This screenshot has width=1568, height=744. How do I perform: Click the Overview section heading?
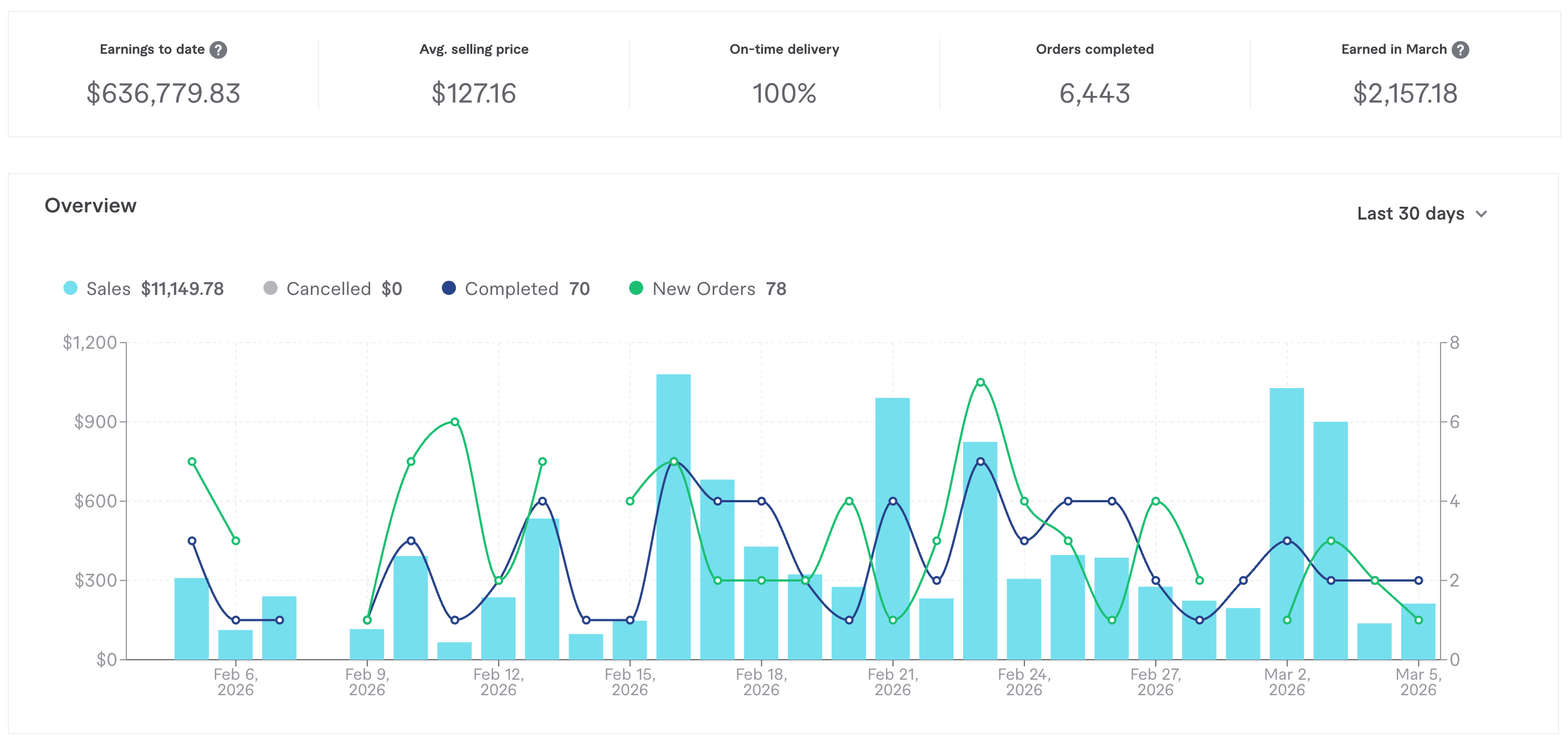(x=91, y=206)
